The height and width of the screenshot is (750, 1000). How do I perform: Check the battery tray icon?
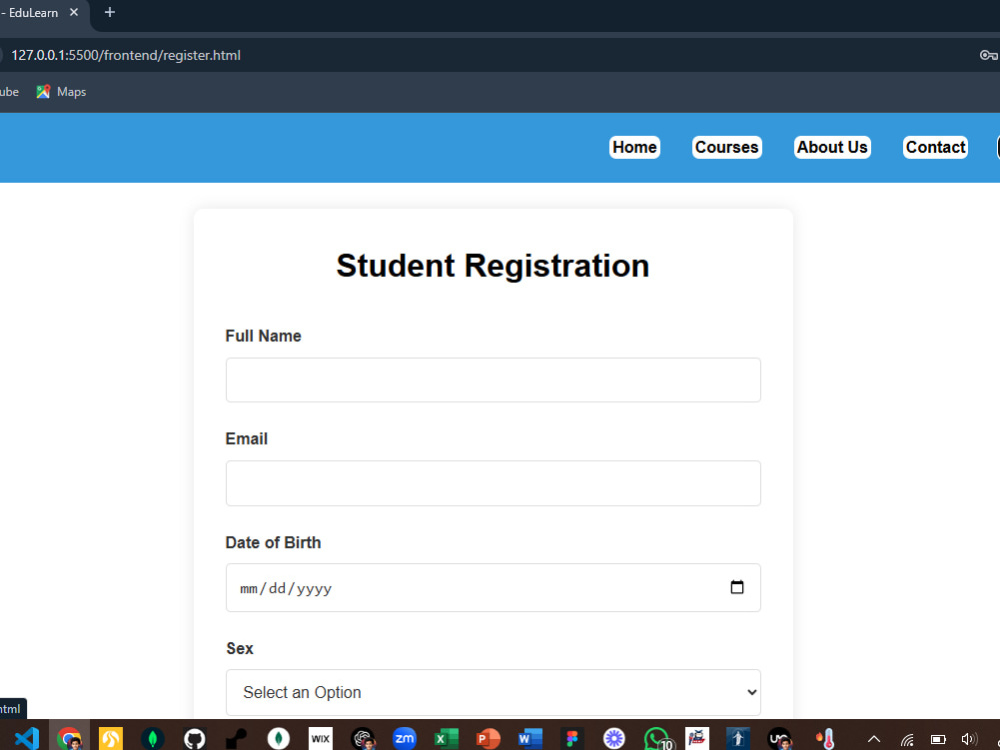(x=938, y=739)
